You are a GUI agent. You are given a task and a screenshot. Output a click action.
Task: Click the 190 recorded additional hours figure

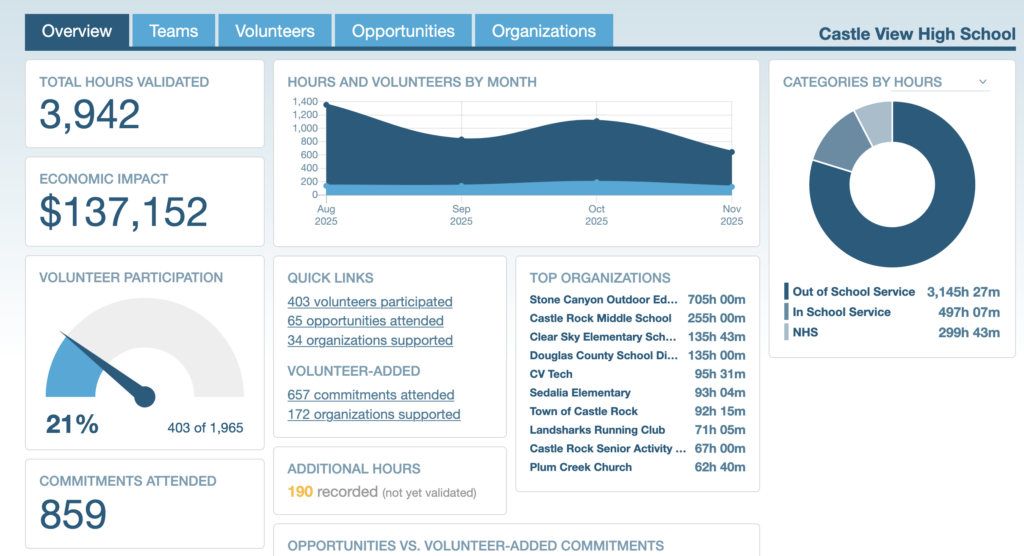pos(300,492)
